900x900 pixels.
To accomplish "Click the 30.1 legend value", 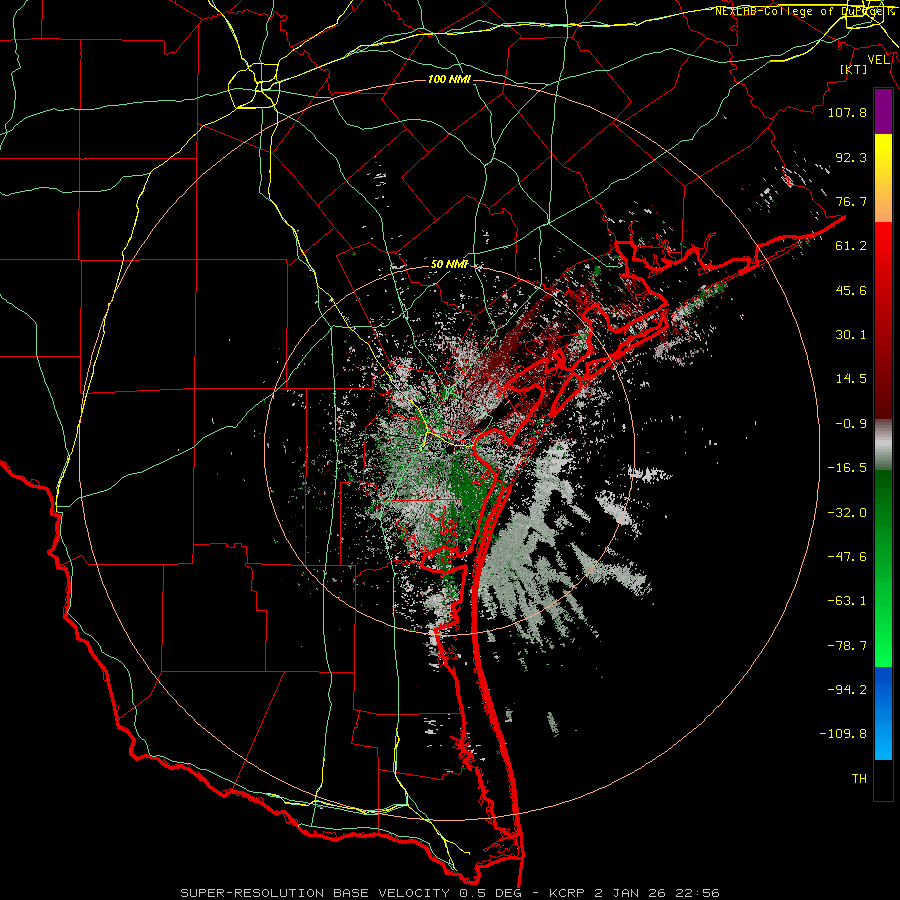I will pos(851,335).
